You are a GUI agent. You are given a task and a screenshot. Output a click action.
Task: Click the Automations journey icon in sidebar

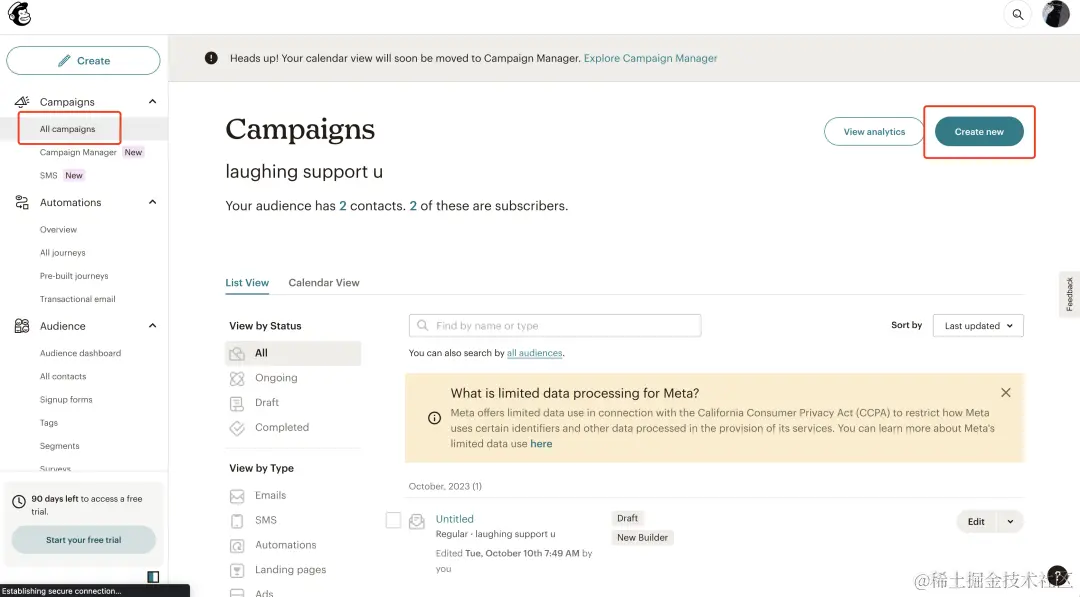(22, 203)
